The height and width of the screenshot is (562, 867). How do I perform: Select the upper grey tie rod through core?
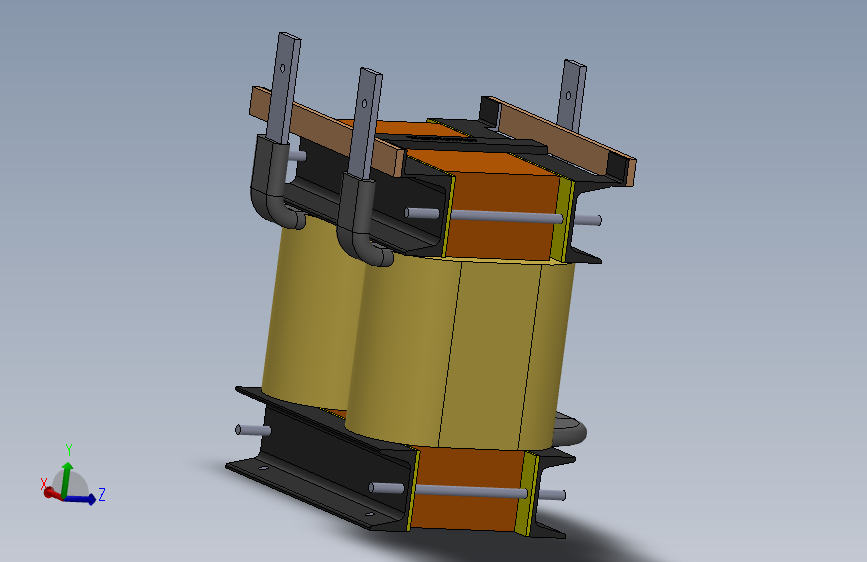[506, 216]
